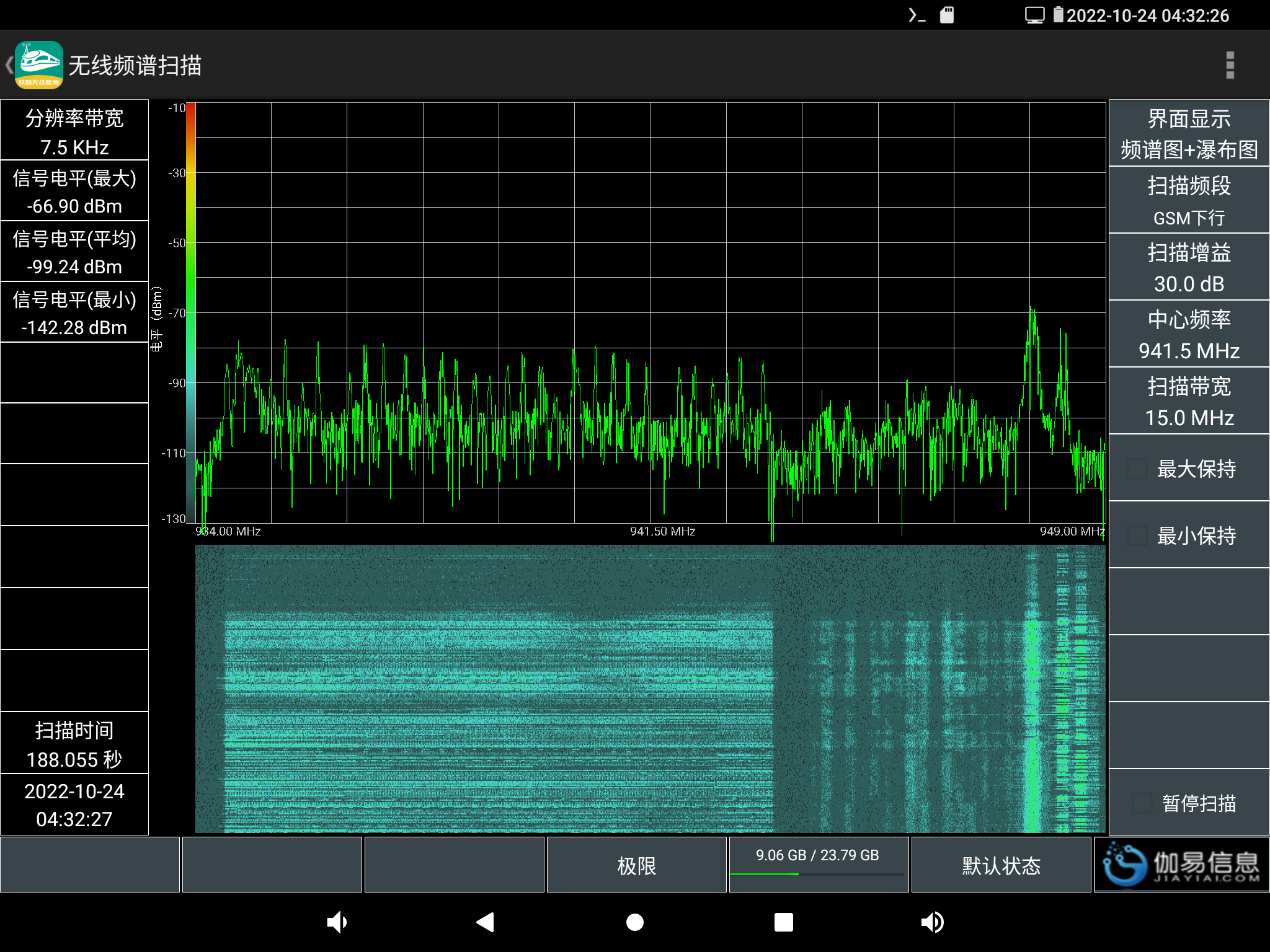Tap the green train app icon

click(x=39, y=65)
